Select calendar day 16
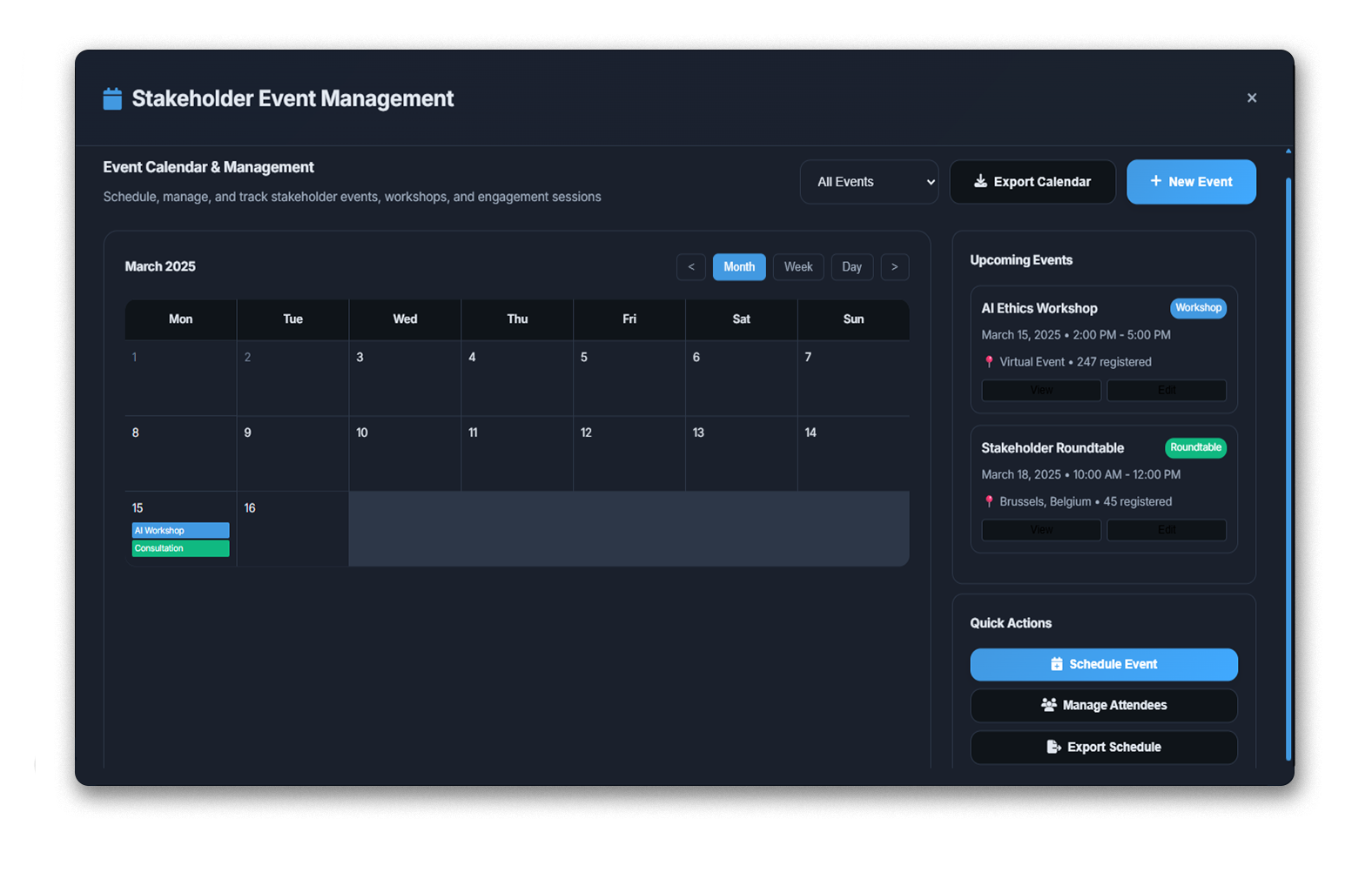The image size is (1372, 879). point(293,529)
